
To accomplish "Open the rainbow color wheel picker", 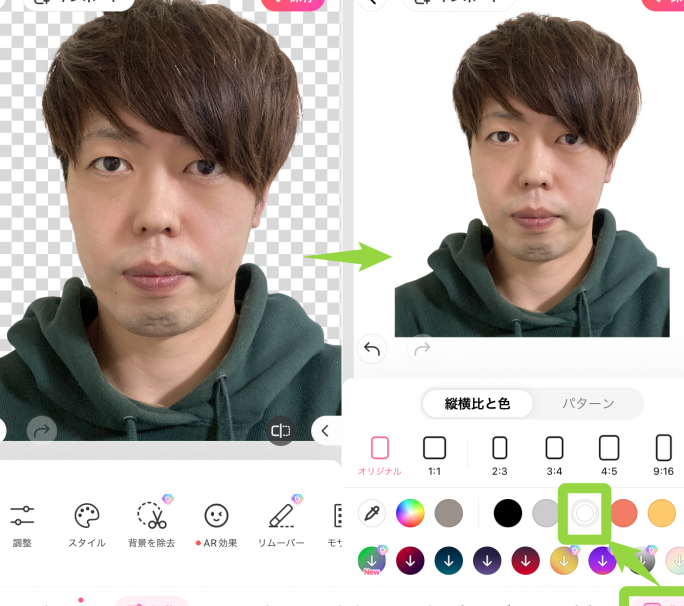I will pos(410,513).
